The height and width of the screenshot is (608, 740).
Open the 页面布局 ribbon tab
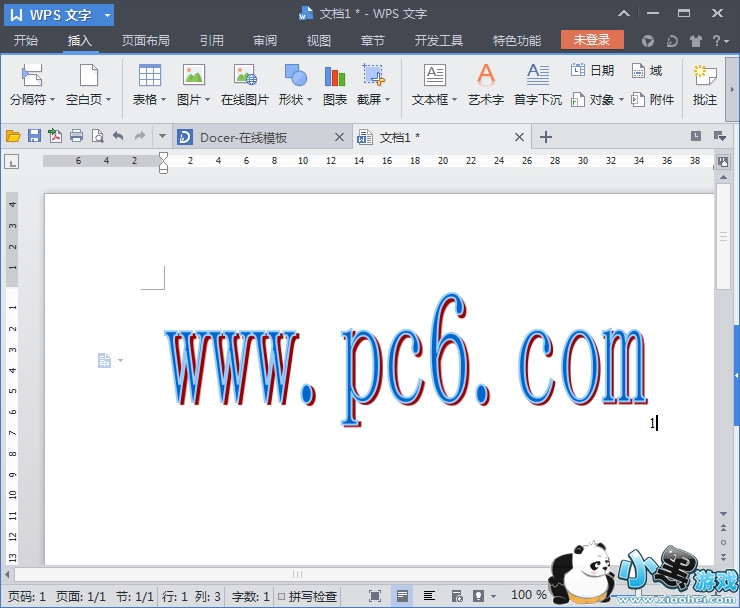[145, 41]
